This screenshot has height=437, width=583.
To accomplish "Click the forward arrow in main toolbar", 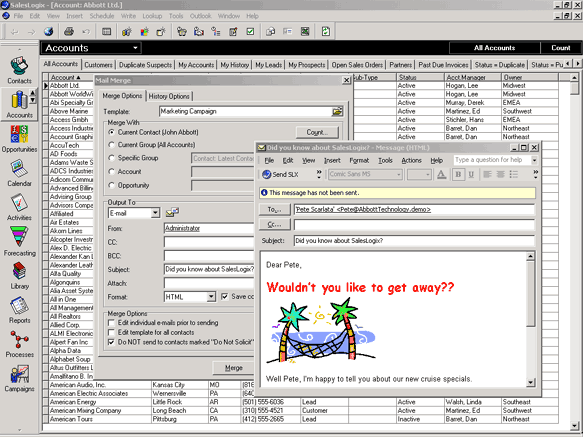I will pos(31,32).
